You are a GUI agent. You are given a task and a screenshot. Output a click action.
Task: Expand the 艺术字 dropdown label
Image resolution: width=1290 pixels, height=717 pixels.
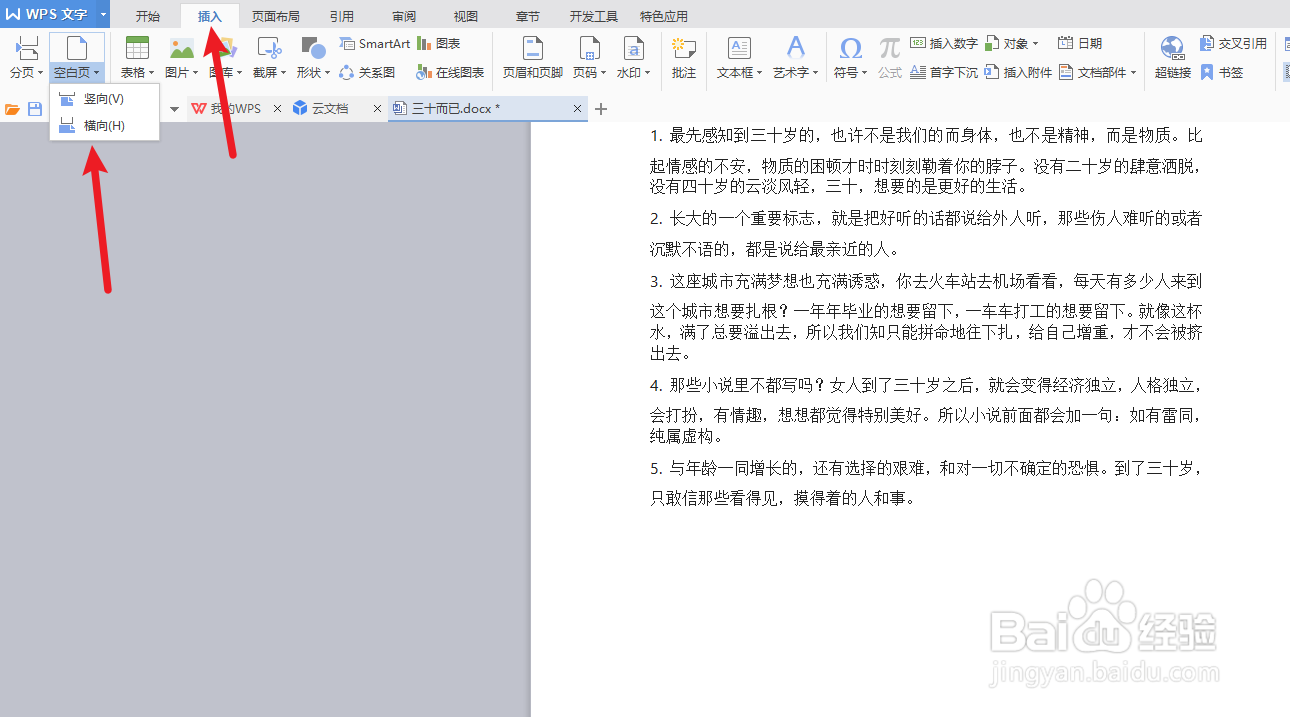795,73
